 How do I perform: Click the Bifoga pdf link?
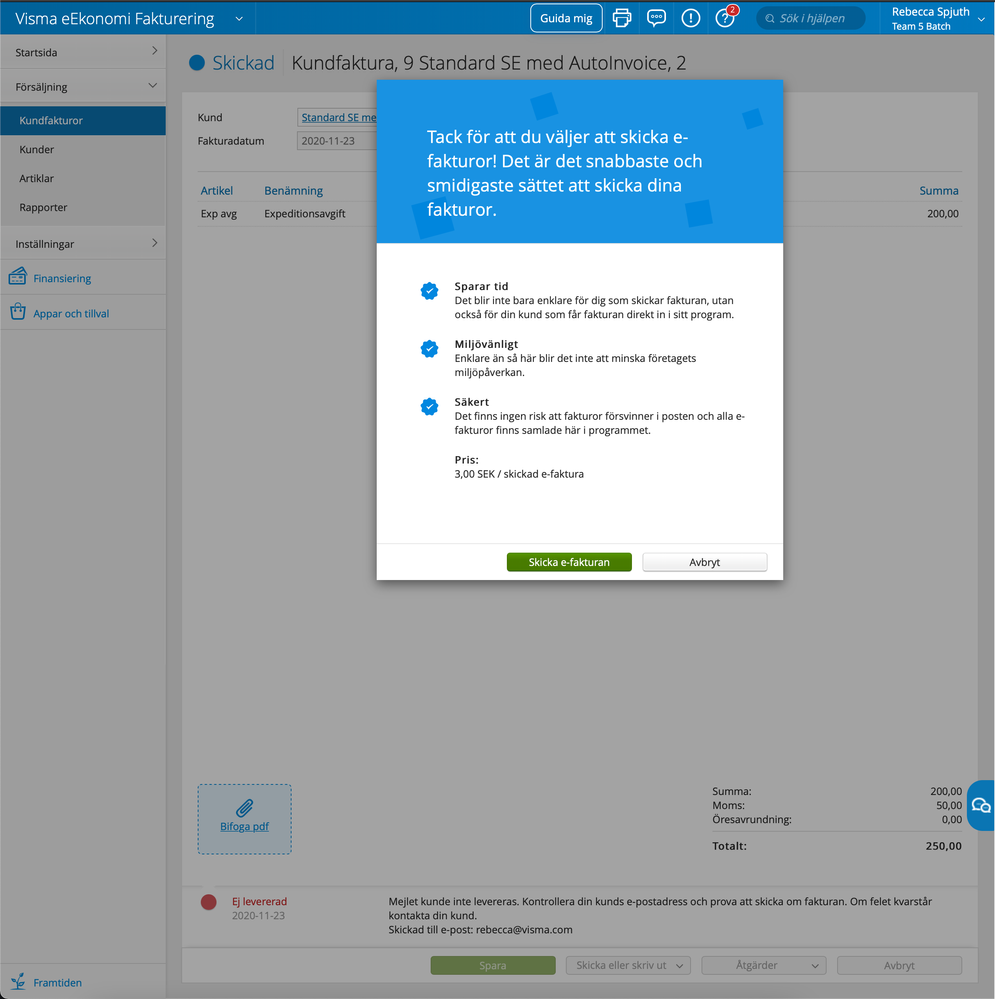(245, 826)
